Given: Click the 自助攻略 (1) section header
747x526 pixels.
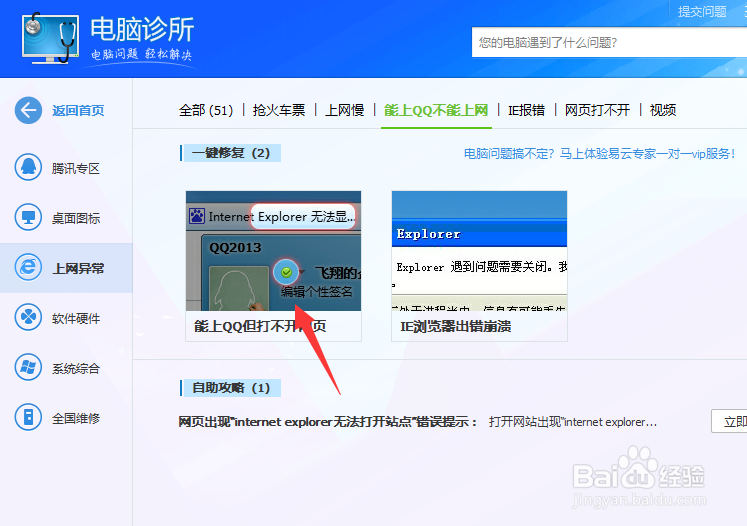Looking at the screenshot, I should [x=231, y=388].
